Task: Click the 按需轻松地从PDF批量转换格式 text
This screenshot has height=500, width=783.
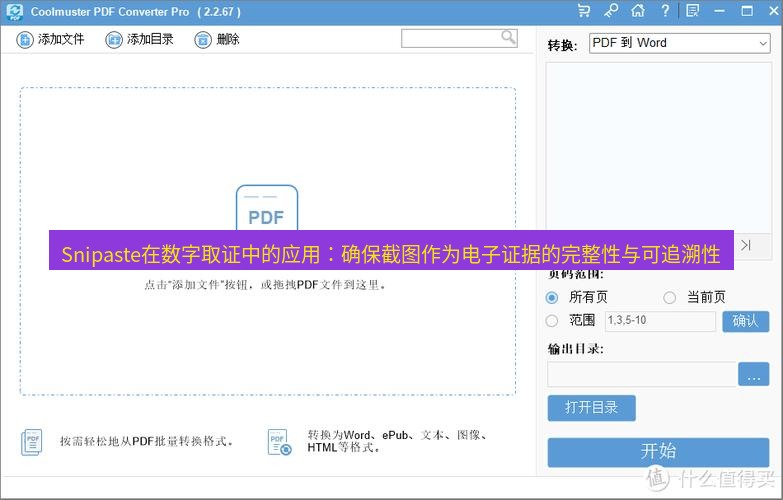Action: click(x=147, y=442)
